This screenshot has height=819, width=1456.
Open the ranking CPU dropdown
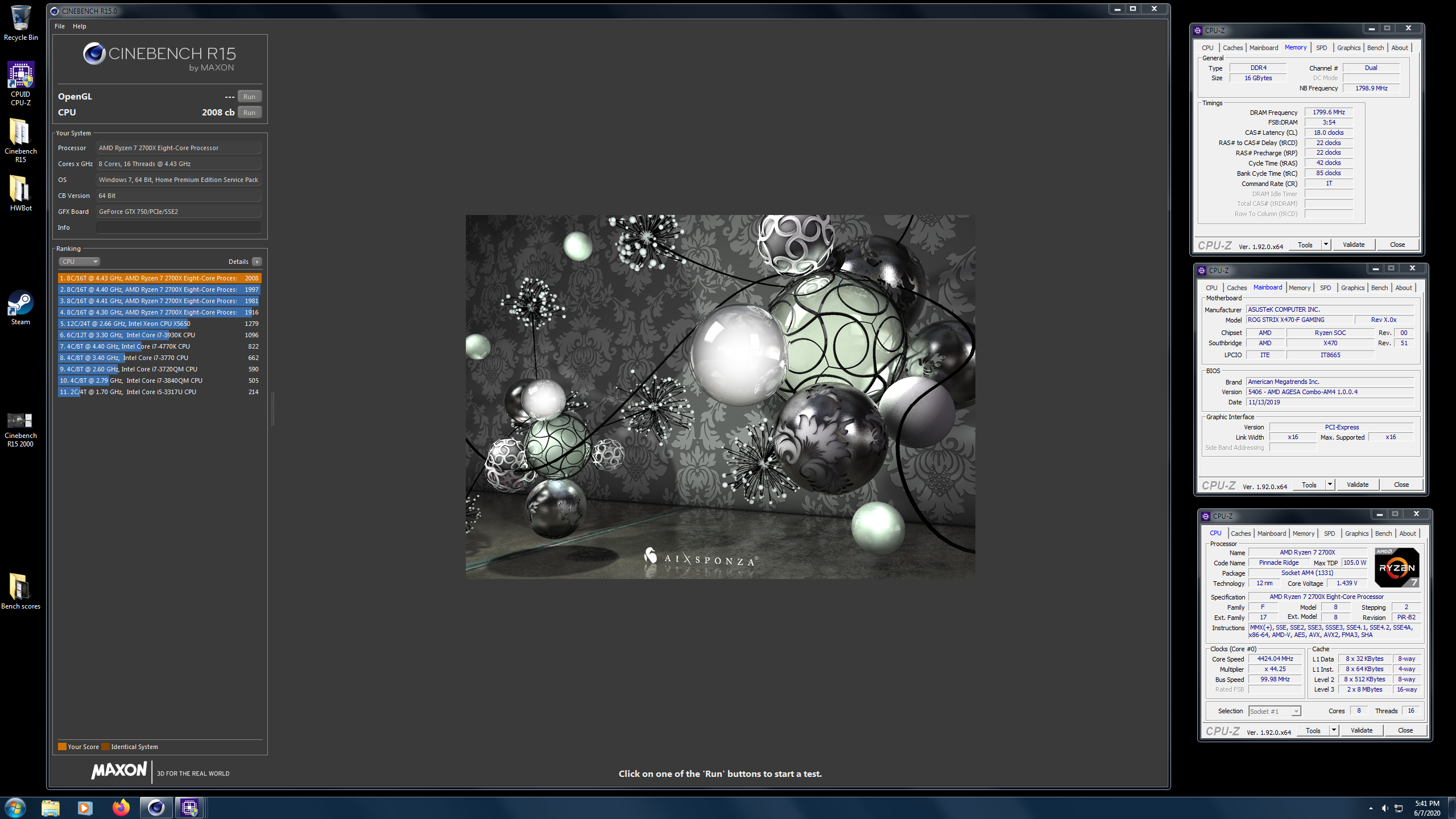(80, 262)
